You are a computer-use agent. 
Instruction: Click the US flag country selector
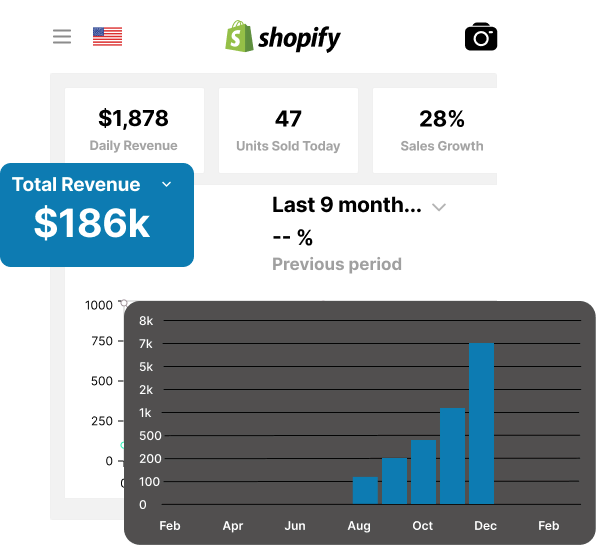108,36
